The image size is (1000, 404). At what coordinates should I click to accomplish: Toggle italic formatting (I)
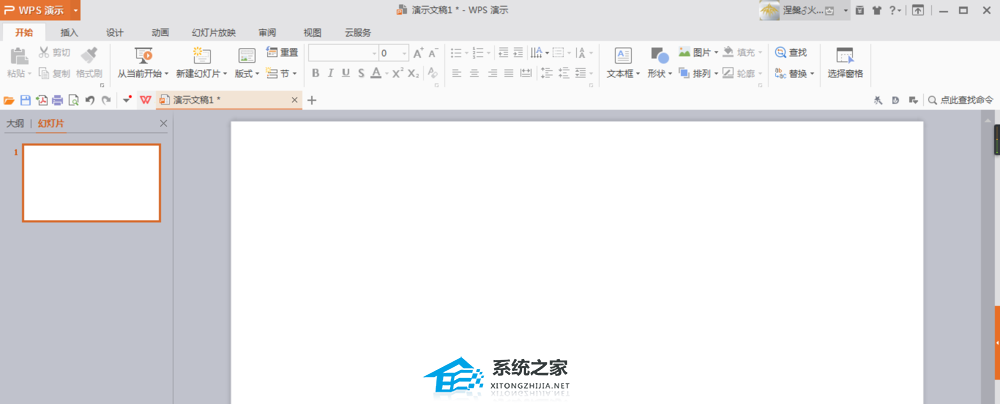[330, 73]
